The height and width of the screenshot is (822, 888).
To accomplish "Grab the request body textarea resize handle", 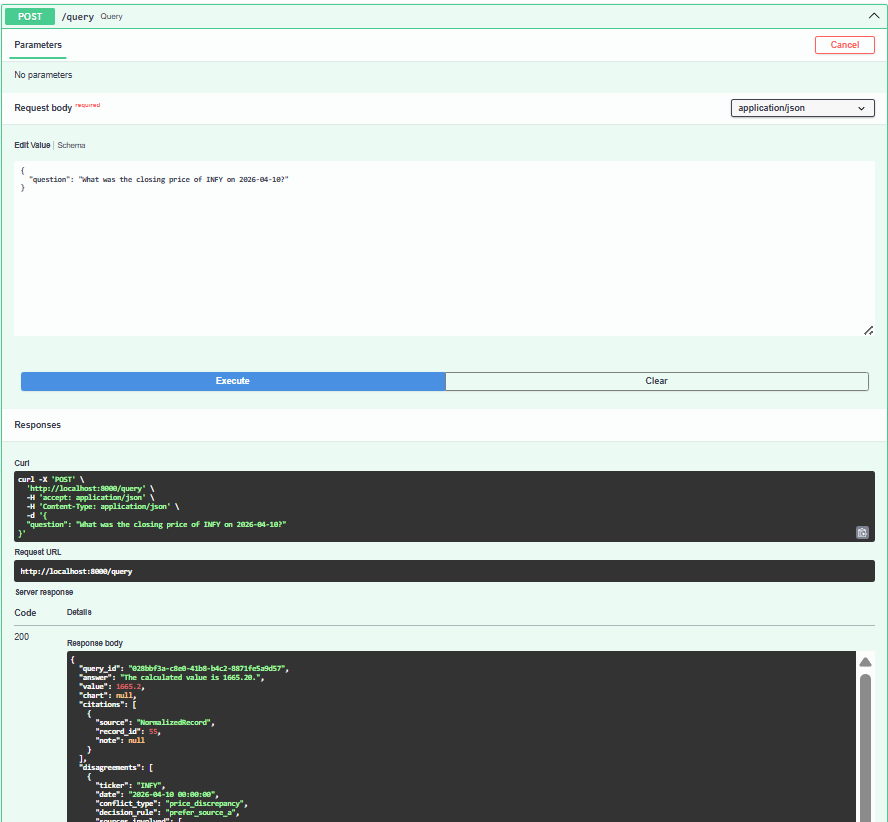I will [869, 330].
